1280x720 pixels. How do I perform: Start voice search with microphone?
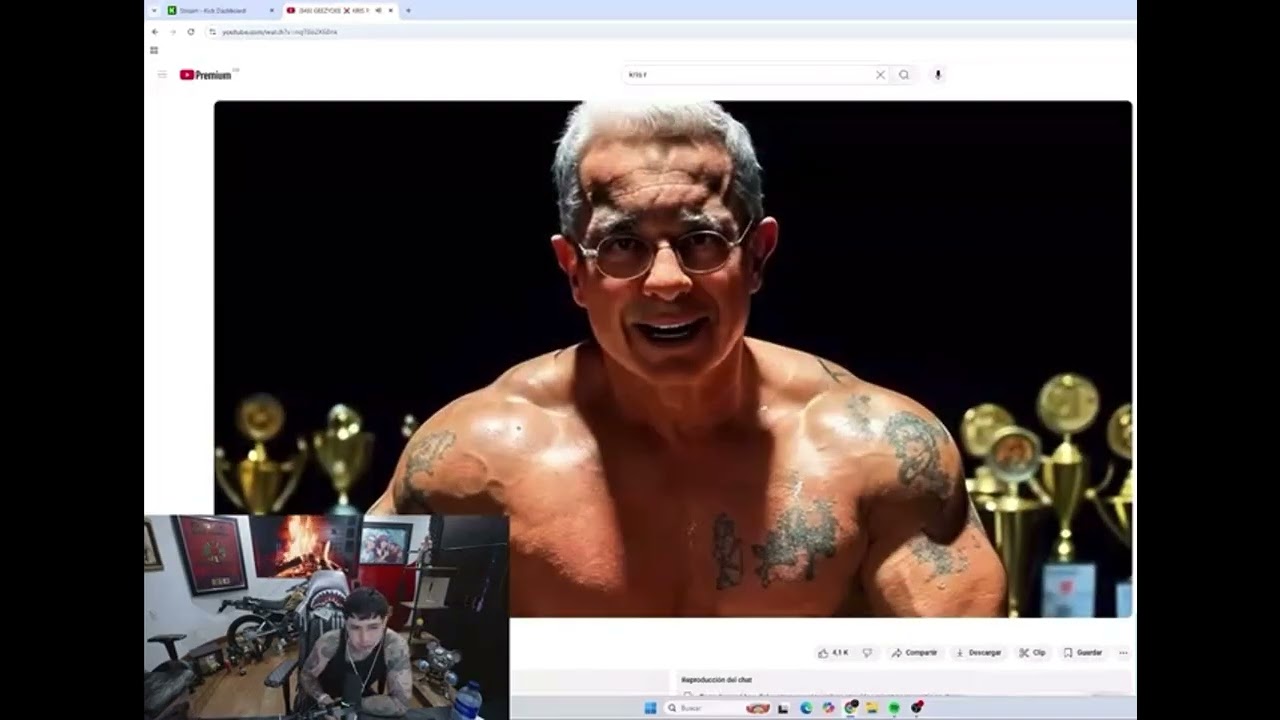coord(938,75)
